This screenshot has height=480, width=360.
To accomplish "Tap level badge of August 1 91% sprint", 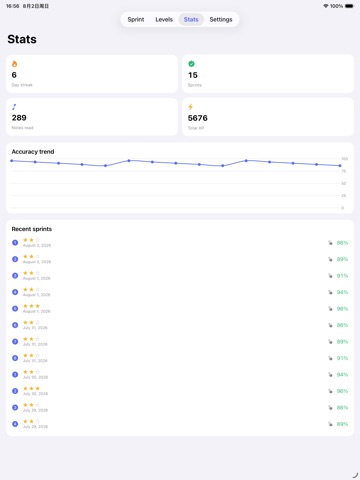I will click(x=15, y=276).
